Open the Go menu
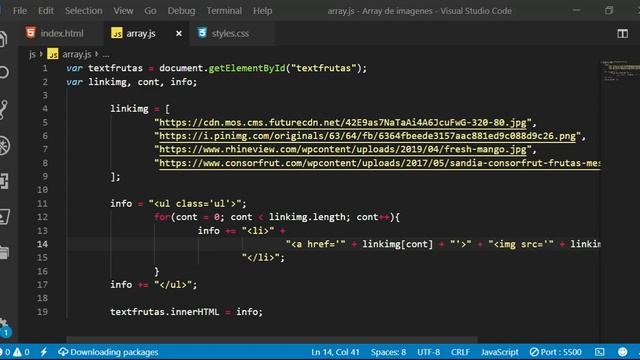 click(x=150, y=11)
